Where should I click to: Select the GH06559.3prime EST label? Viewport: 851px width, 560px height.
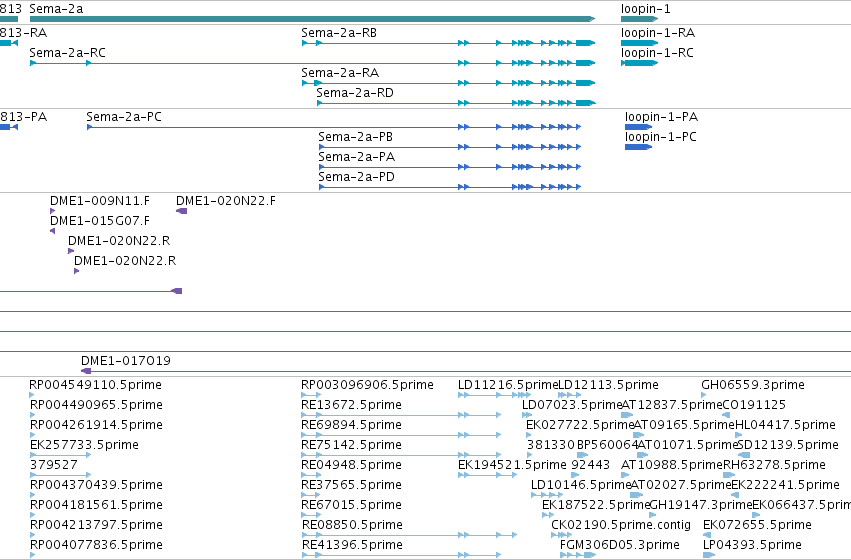click(753, 385)
